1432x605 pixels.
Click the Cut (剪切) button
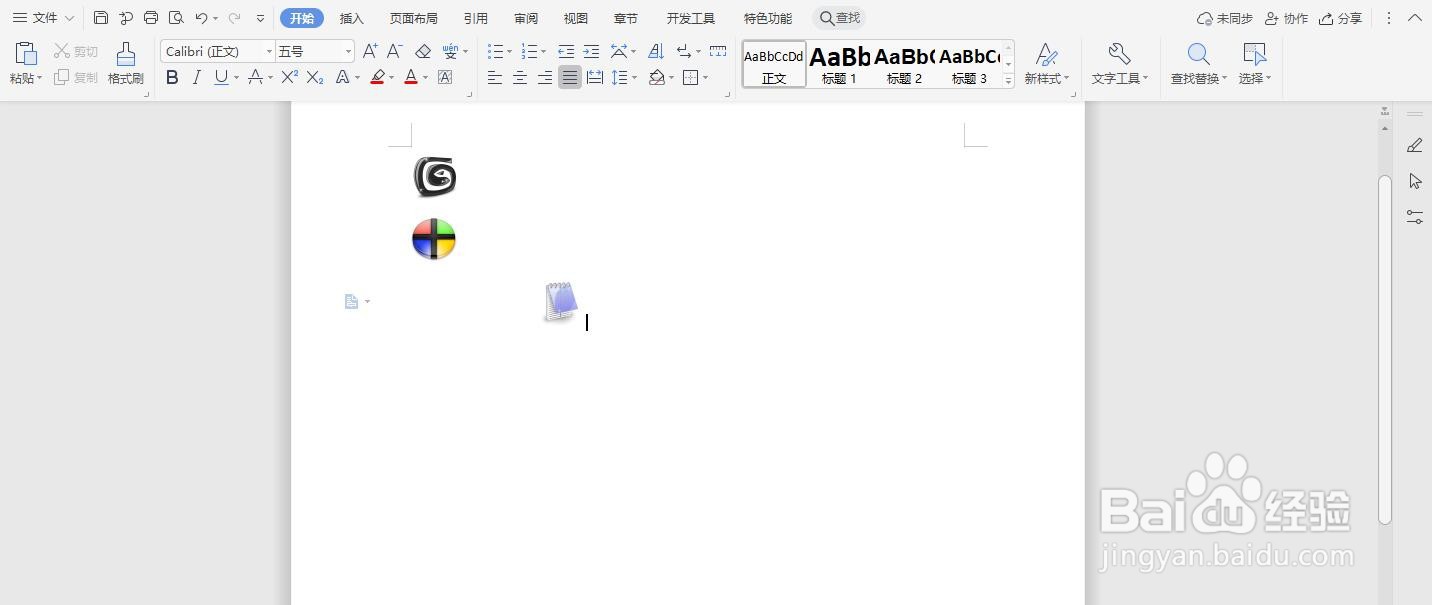tap(76, 51)
